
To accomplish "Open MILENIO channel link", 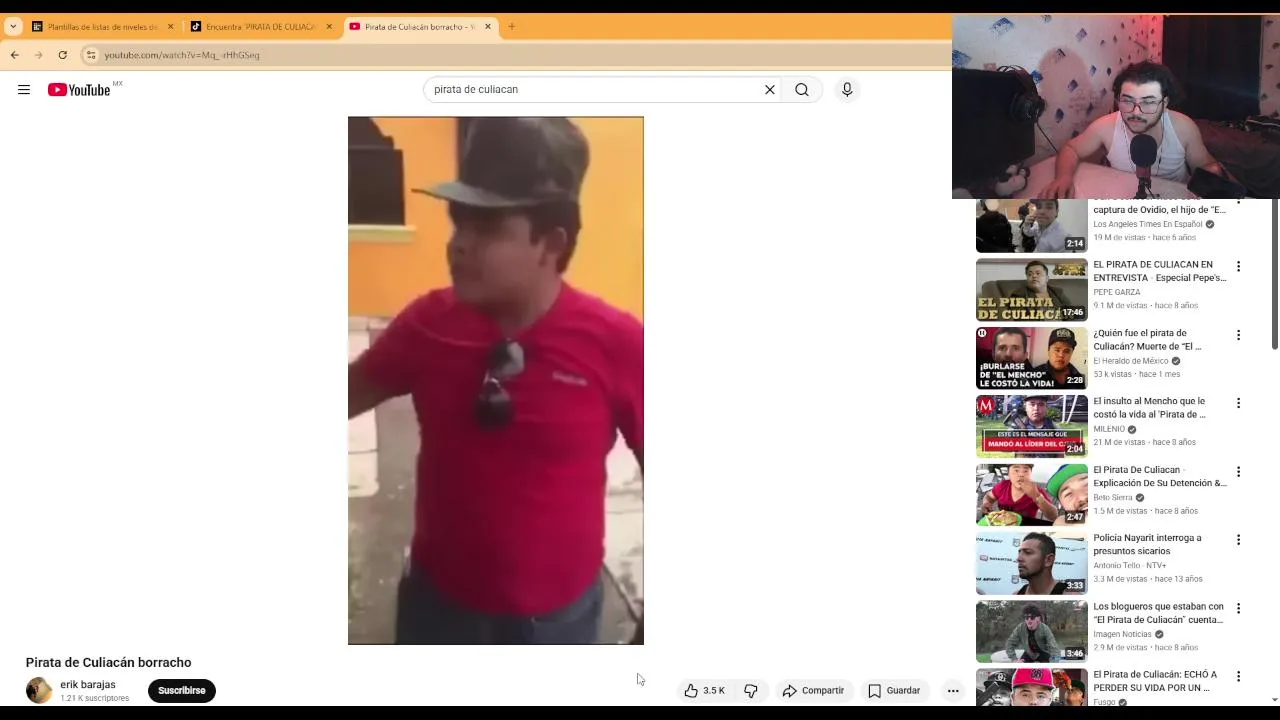I will click(1109, 429).
